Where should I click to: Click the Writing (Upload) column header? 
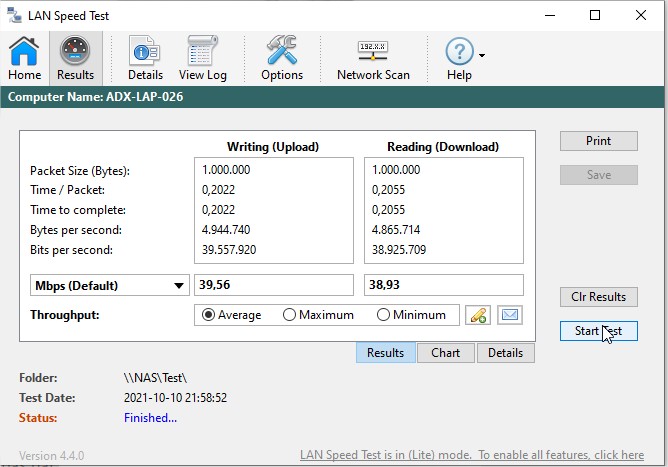point(273,147)
